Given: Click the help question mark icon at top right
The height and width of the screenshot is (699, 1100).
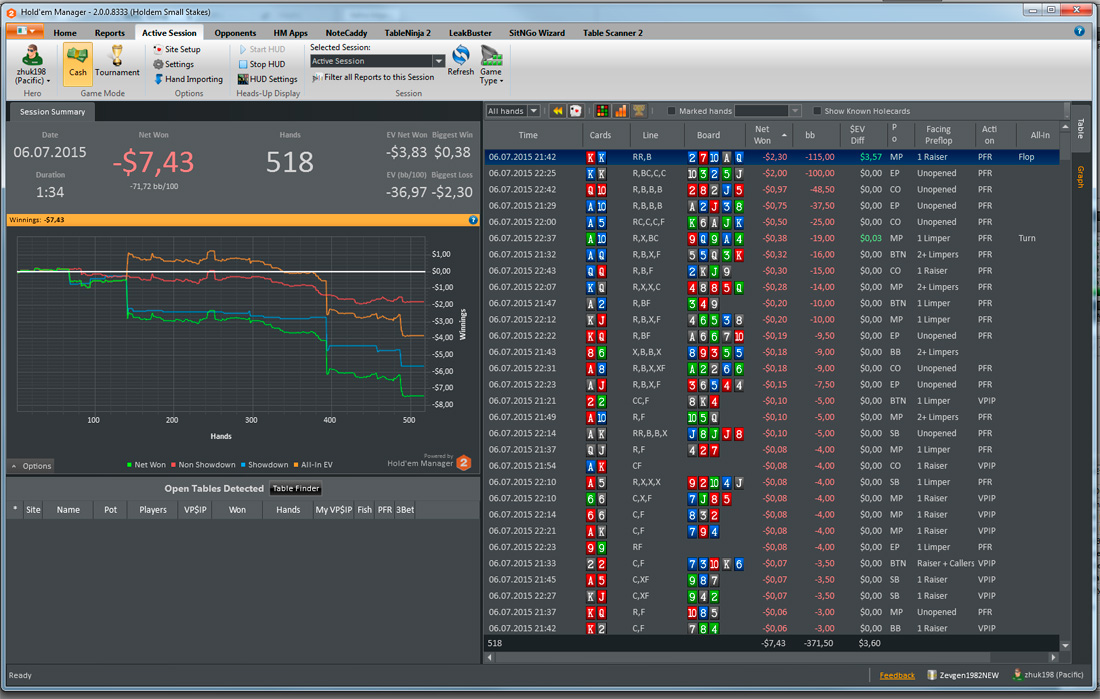Looking at the screenshot, I should pyautogui.click(x=1079, y=31).
